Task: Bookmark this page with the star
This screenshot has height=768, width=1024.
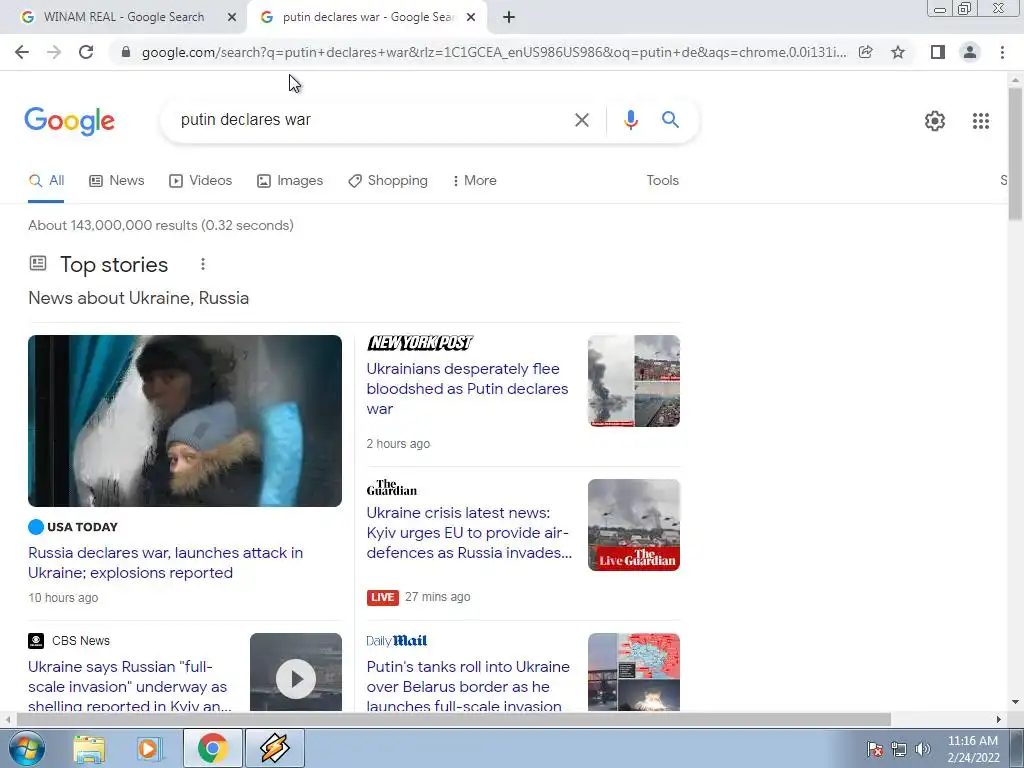Action: coord(898,52)
